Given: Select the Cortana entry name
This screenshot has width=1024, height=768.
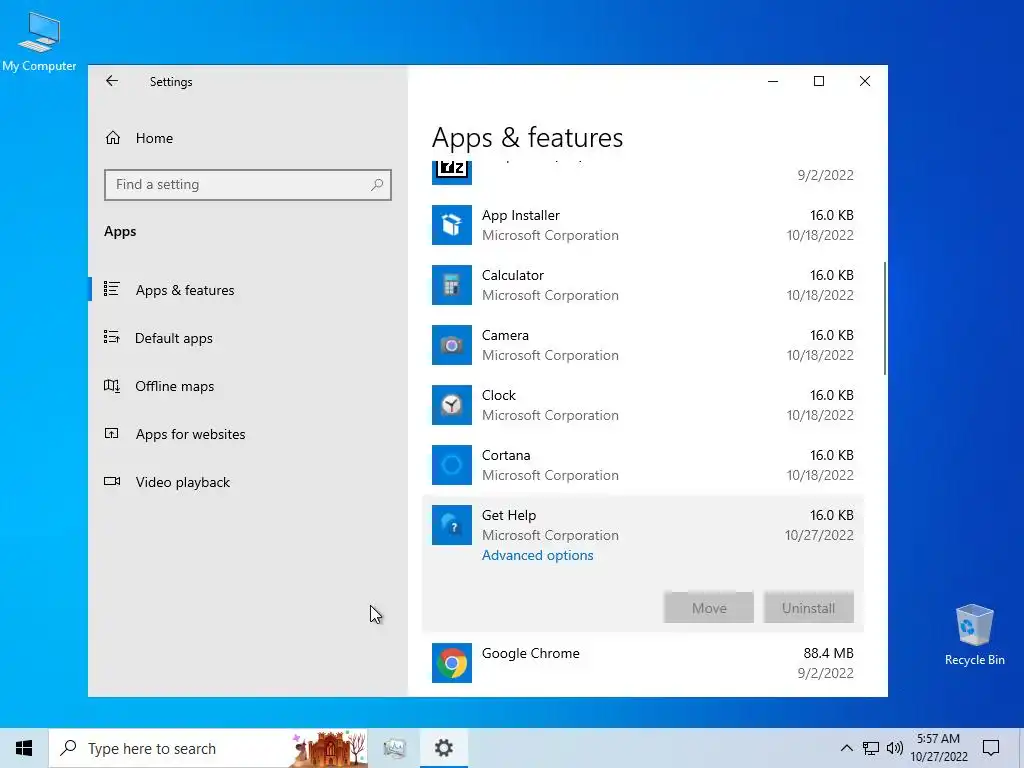Looking at the screenshot, I should click(x=505, y=455).
